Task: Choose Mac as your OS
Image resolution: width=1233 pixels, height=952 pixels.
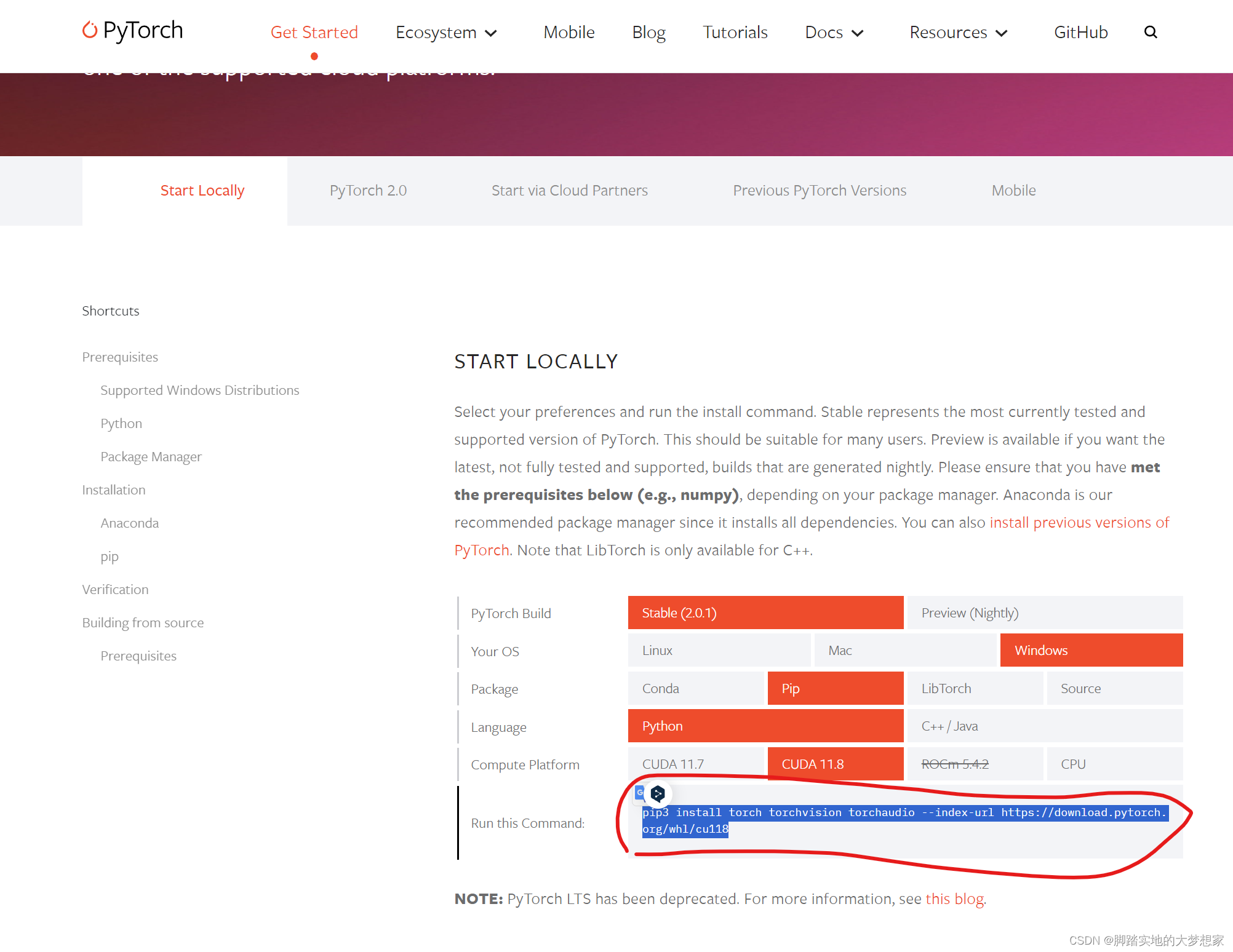Action: point(905,650)
